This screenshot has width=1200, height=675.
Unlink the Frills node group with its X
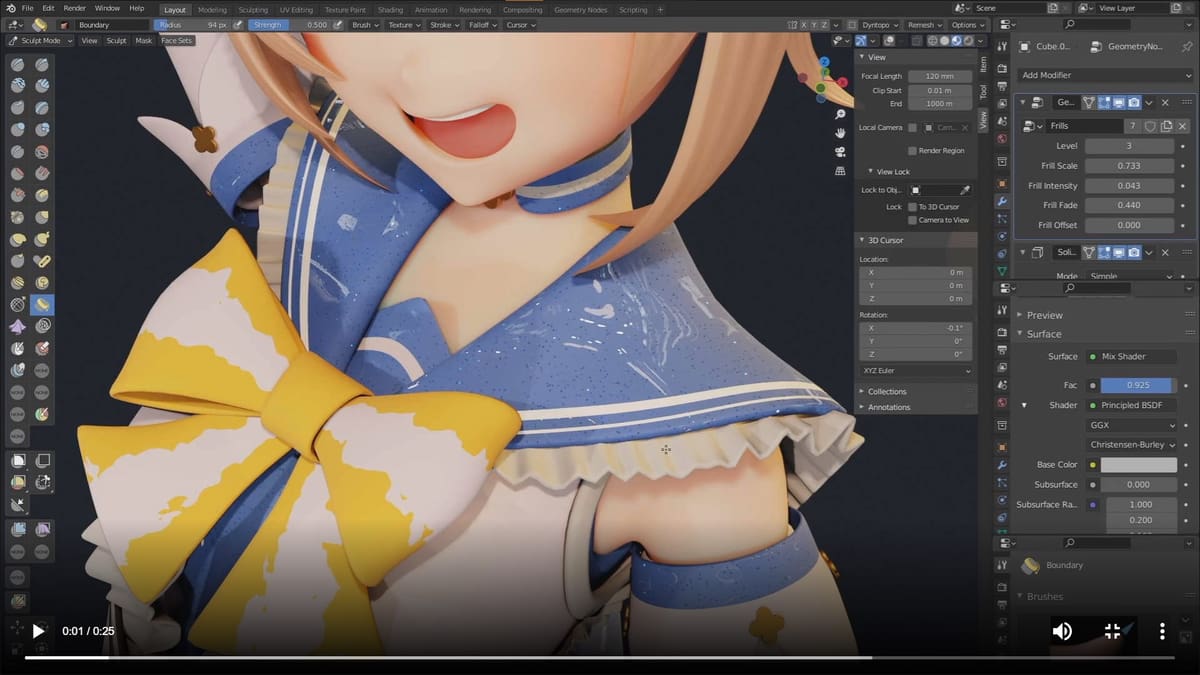tap(1182, 126)
